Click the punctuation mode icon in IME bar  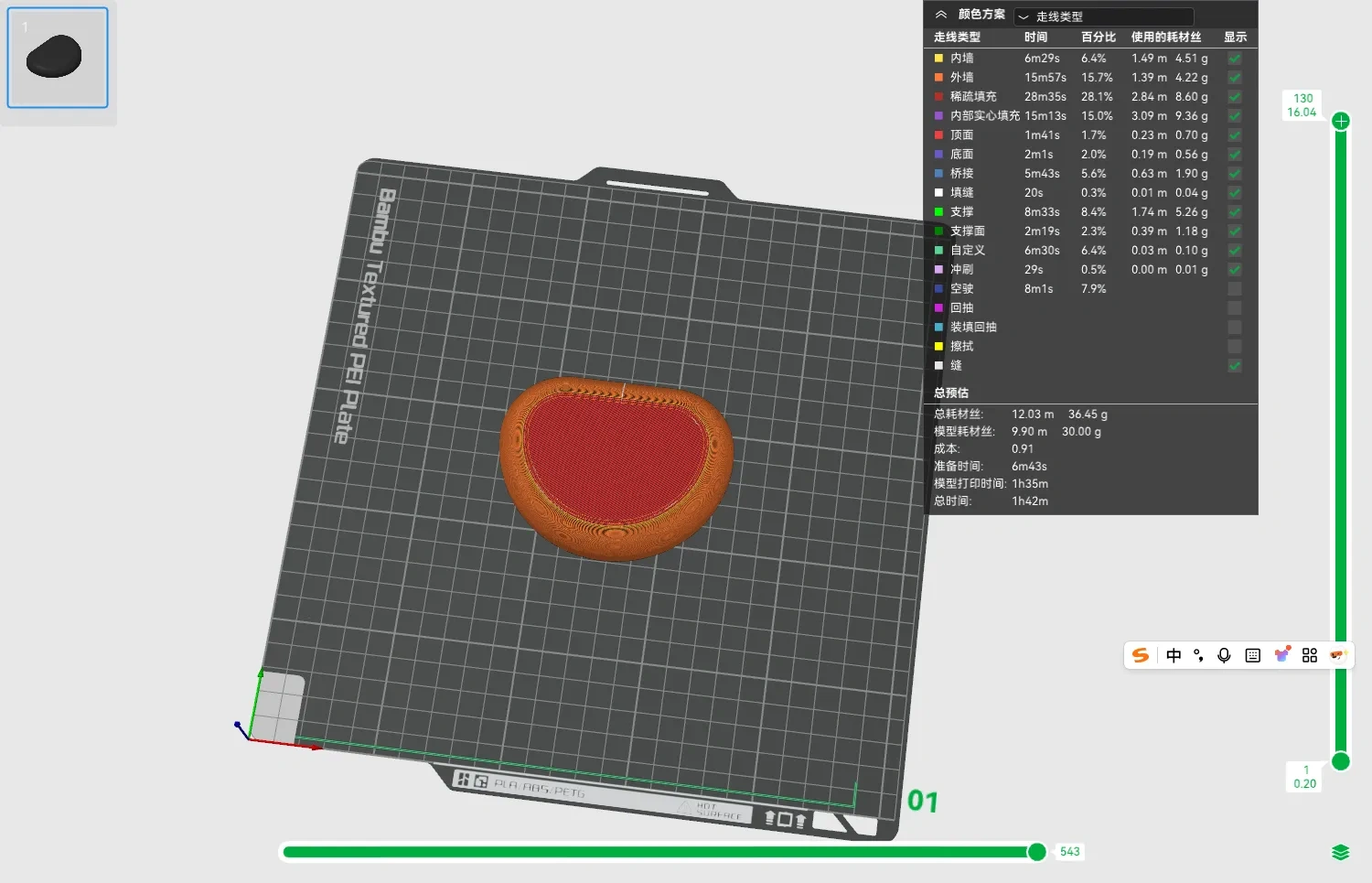[x=1198, y=655]
